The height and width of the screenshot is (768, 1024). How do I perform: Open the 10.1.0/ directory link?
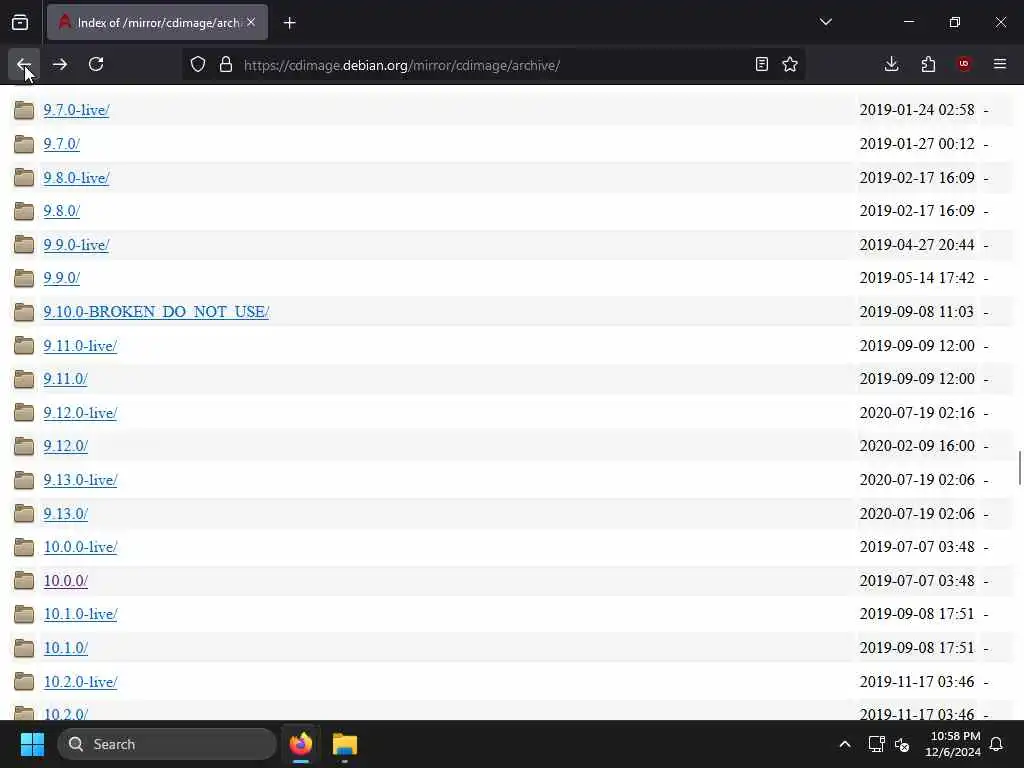tap(65, 648)
